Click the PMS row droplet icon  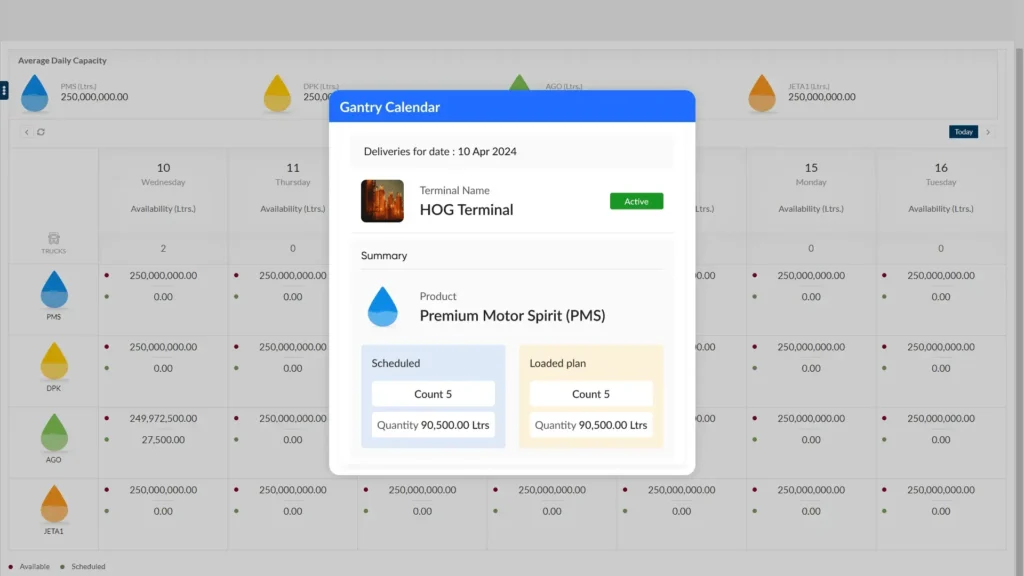[54, 290]
